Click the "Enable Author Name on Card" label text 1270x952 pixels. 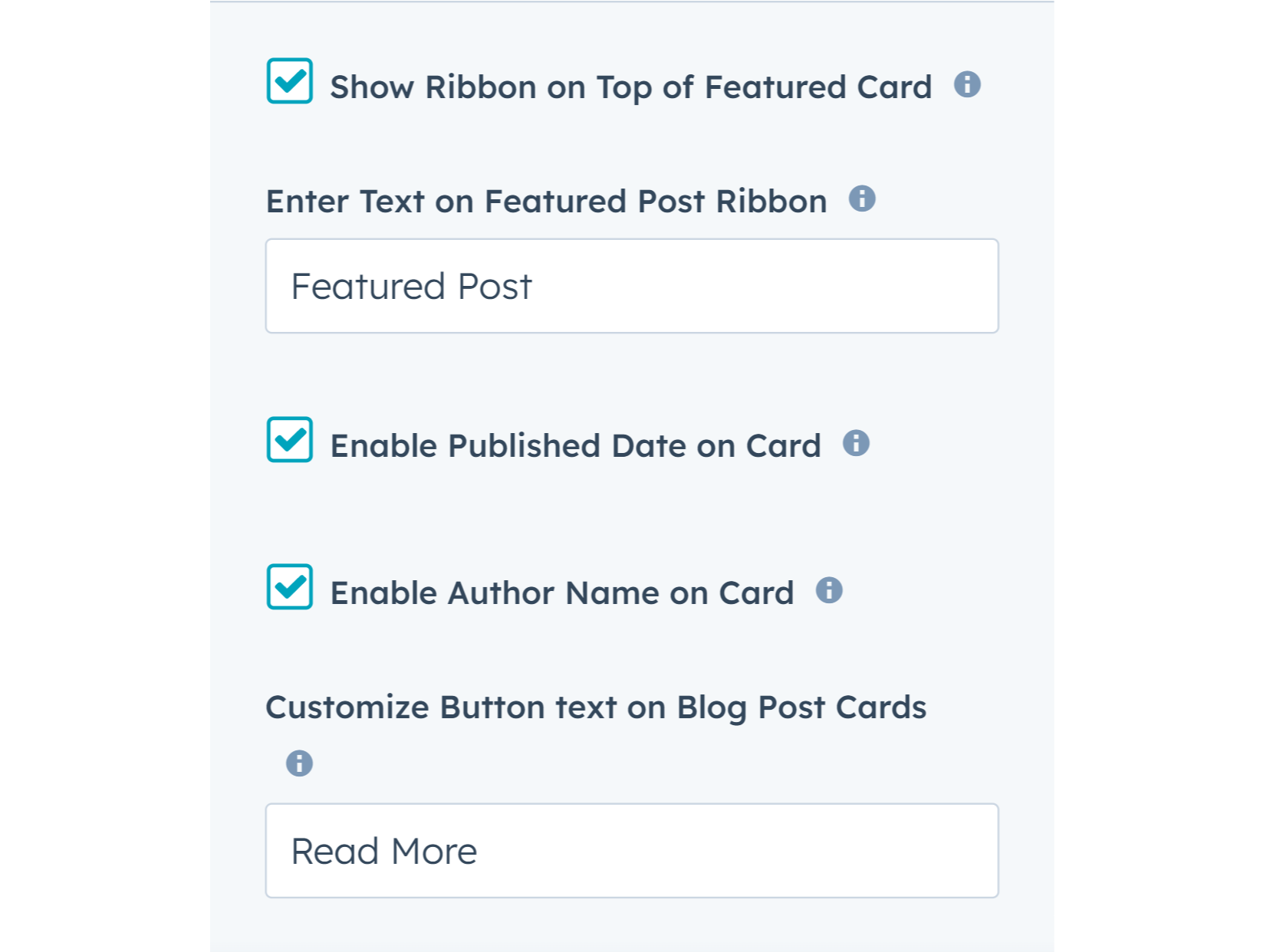(561, 592)
